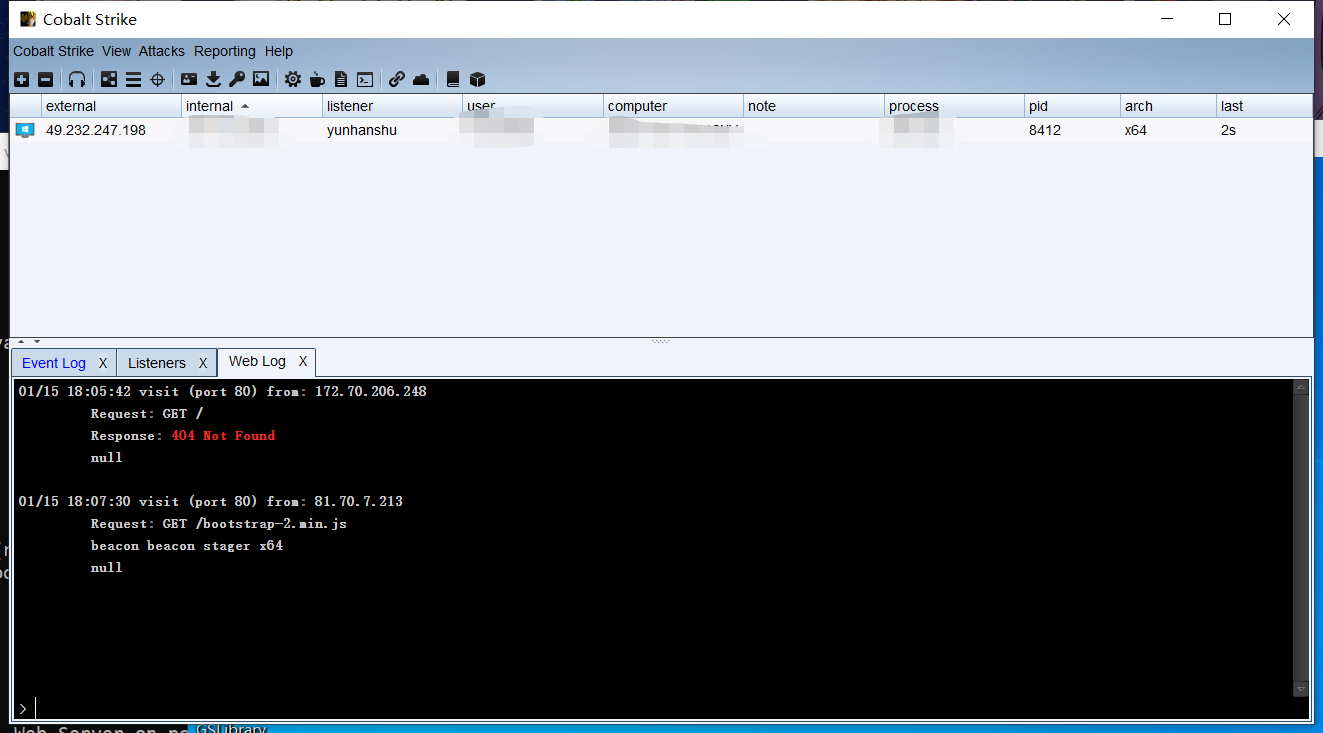Open the help book icon
This screenshot has height=733, width=1323.
coord(453,79)
